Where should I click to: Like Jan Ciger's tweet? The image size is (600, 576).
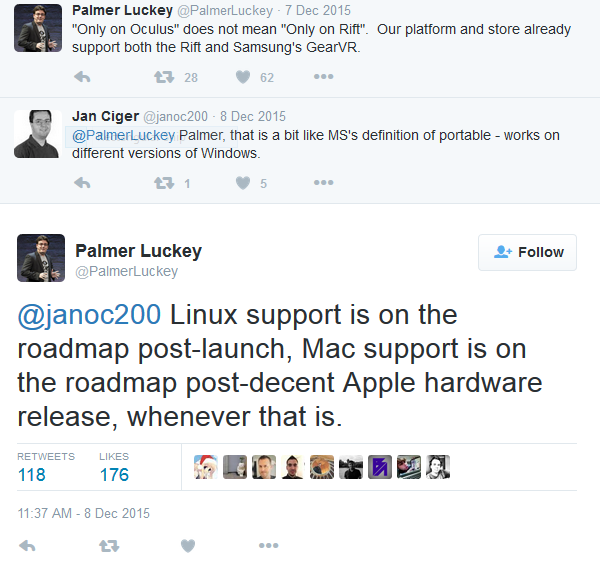242,183
